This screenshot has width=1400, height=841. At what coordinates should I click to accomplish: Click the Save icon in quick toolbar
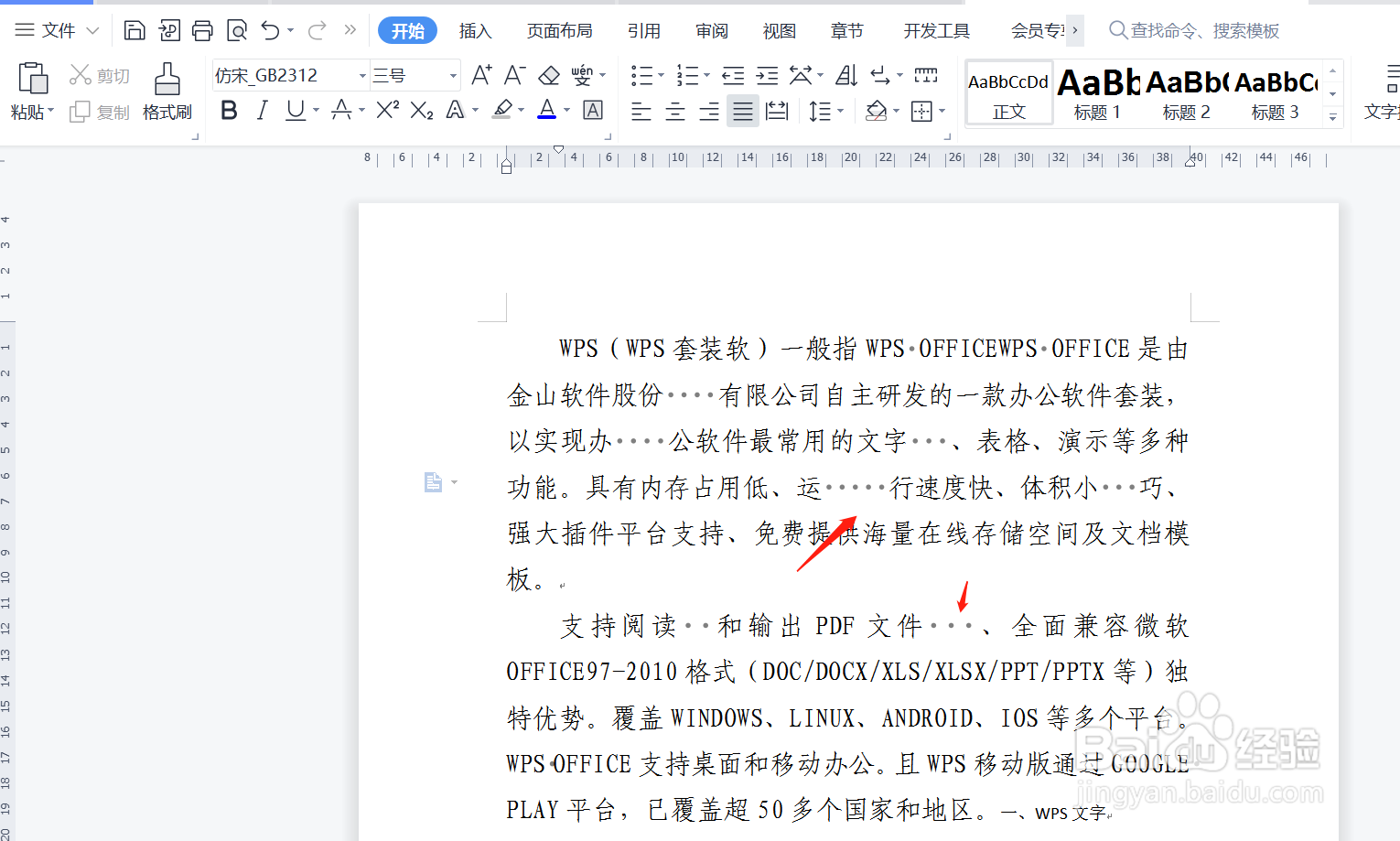pos(135,30)
